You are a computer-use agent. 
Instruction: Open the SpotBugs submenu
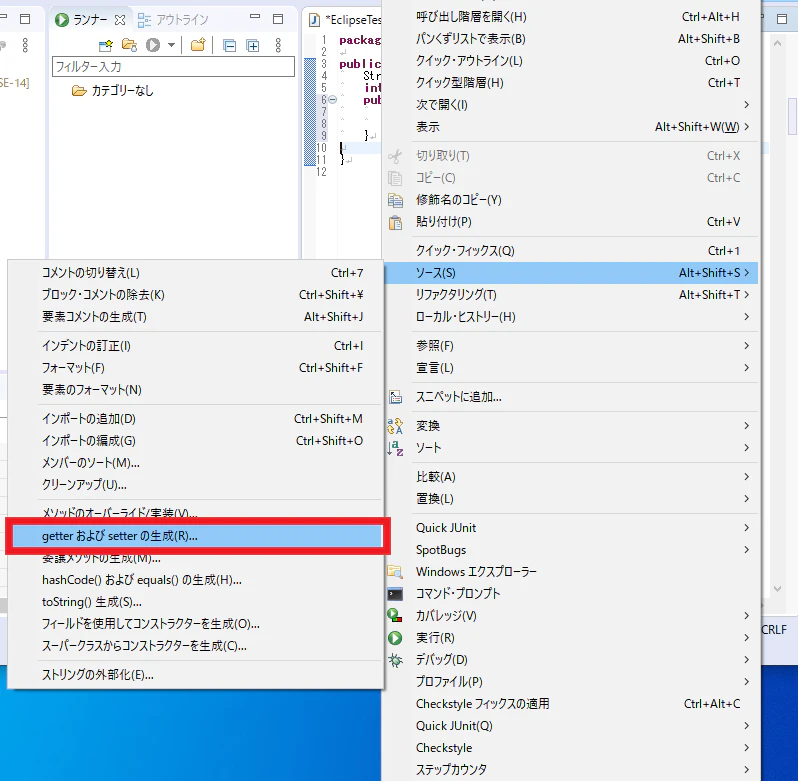click(571, 549)
